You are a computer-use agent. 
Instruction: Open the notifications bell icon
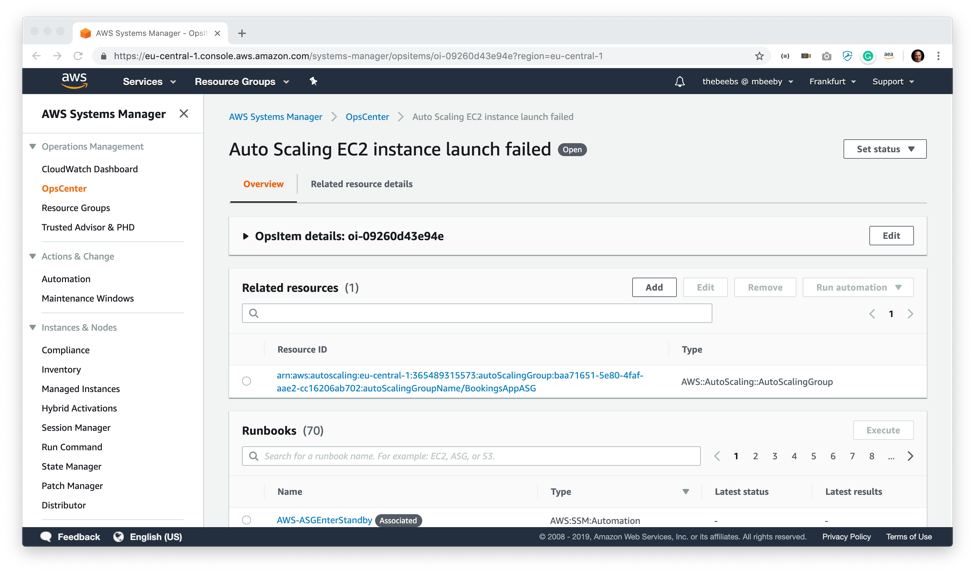pyautogui.click(x=680, y=81)
